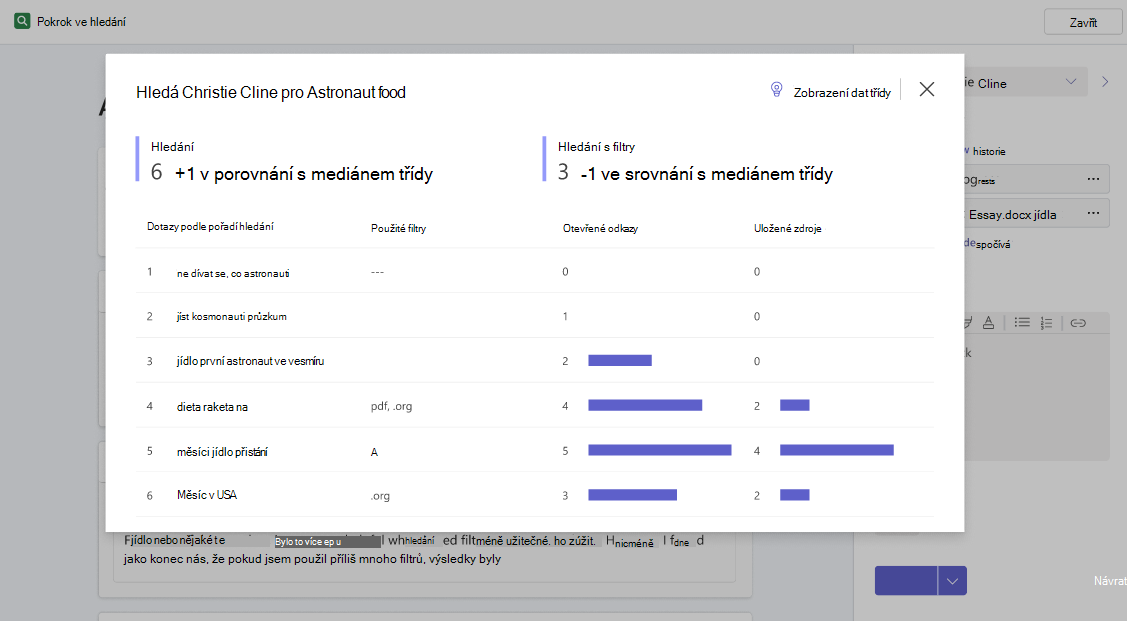Click the lightbulb icon beside Zobrazení dat třídy

[776, 89]
